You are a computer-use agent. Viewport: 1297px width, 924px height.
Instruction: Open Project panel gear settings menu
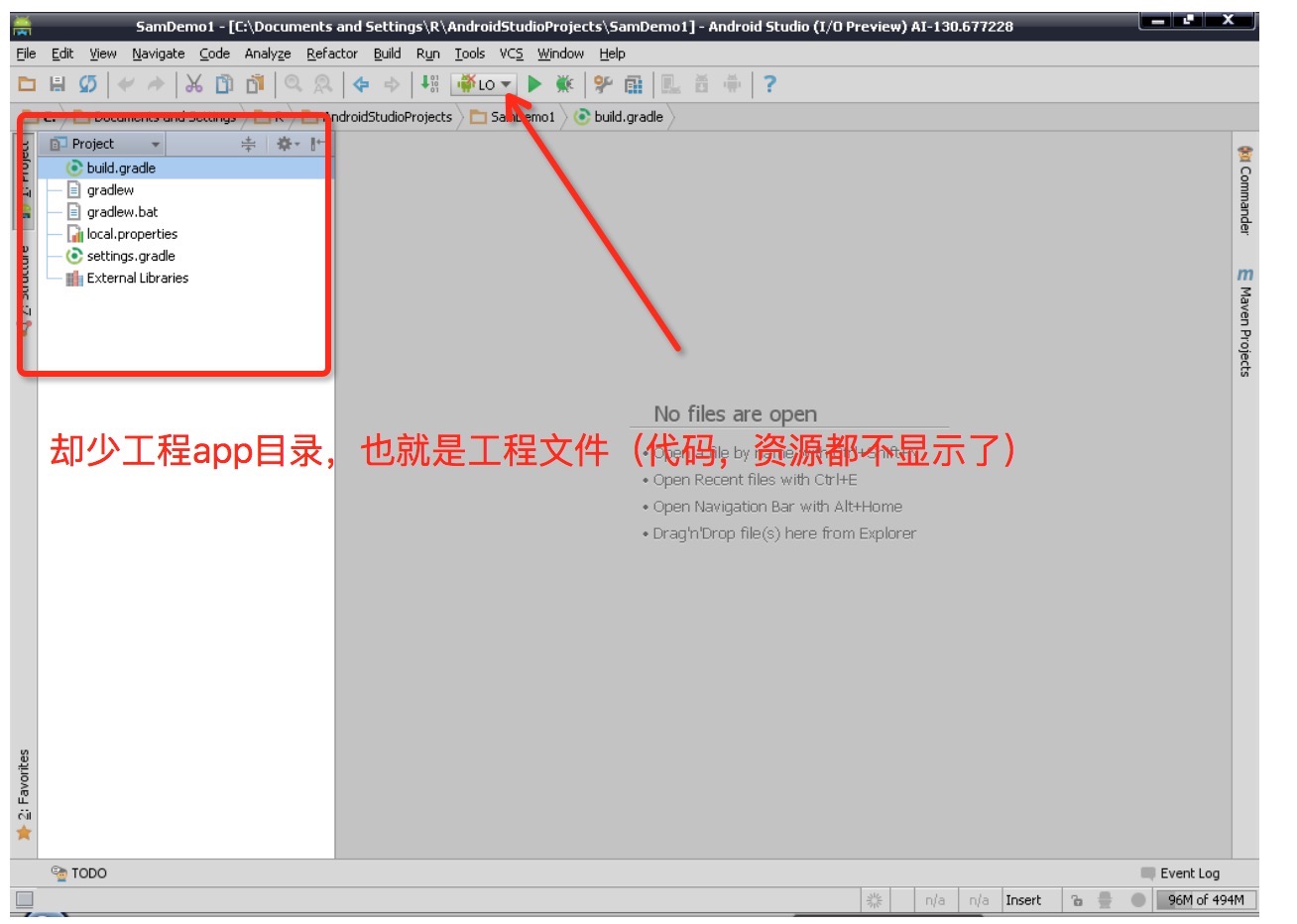point(287,144)
